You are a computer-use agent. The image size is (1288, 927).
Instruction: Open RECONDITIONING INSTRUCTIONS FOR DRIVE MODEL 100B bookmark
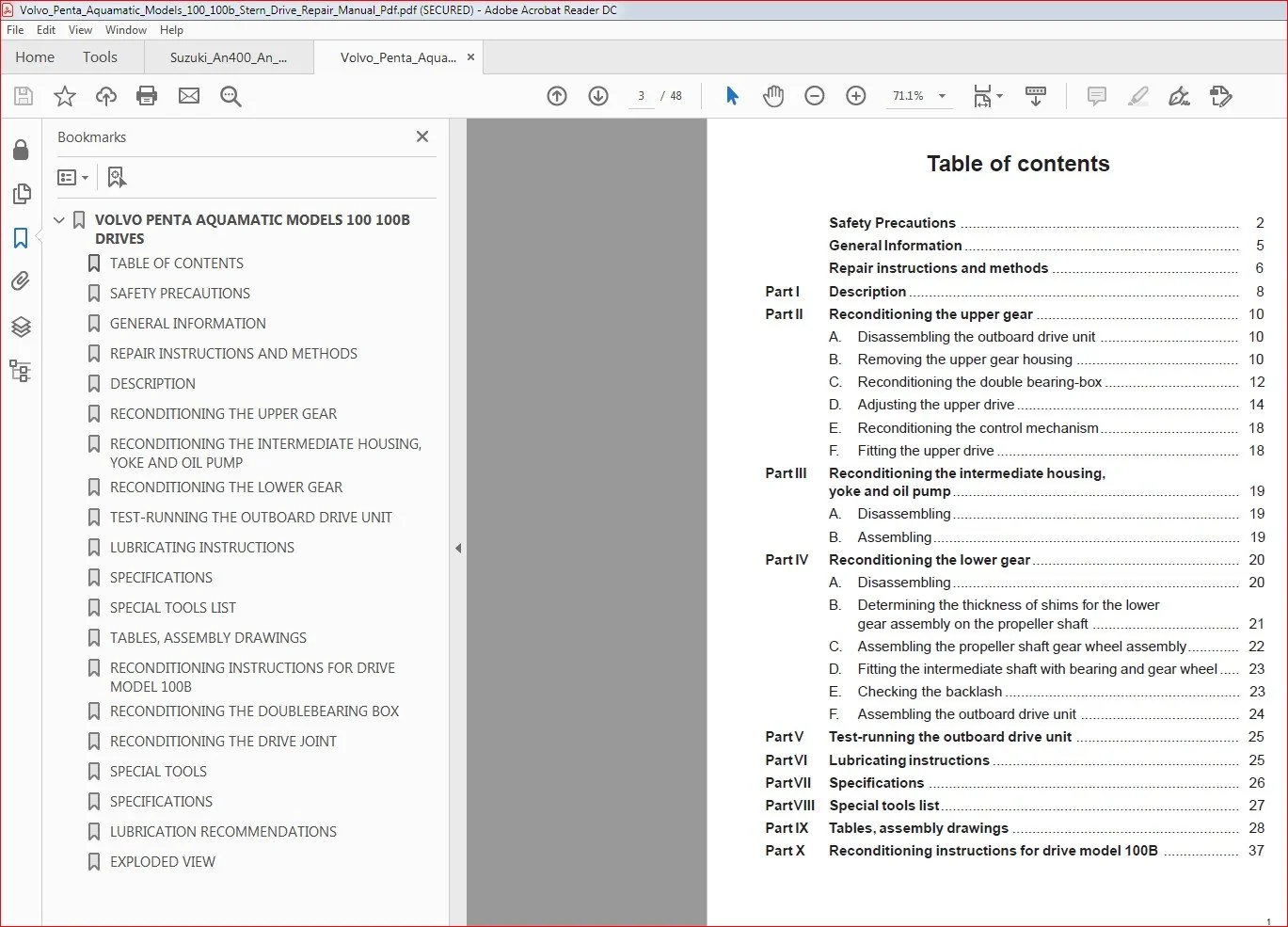click(252, 677)
